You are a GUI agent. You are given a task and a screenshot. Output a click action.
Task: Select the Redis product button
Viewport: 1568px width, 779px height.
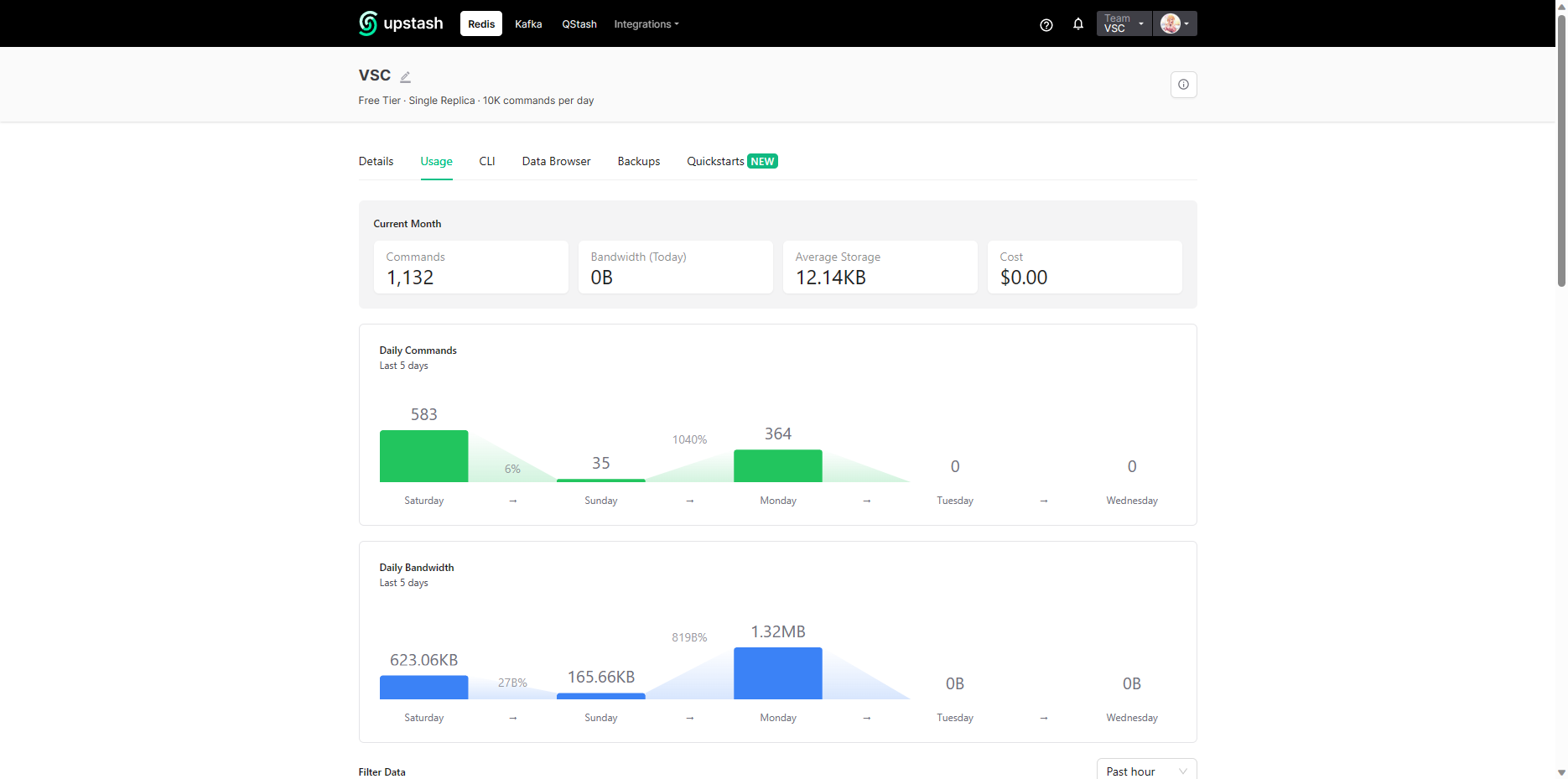tap(481, 24)
